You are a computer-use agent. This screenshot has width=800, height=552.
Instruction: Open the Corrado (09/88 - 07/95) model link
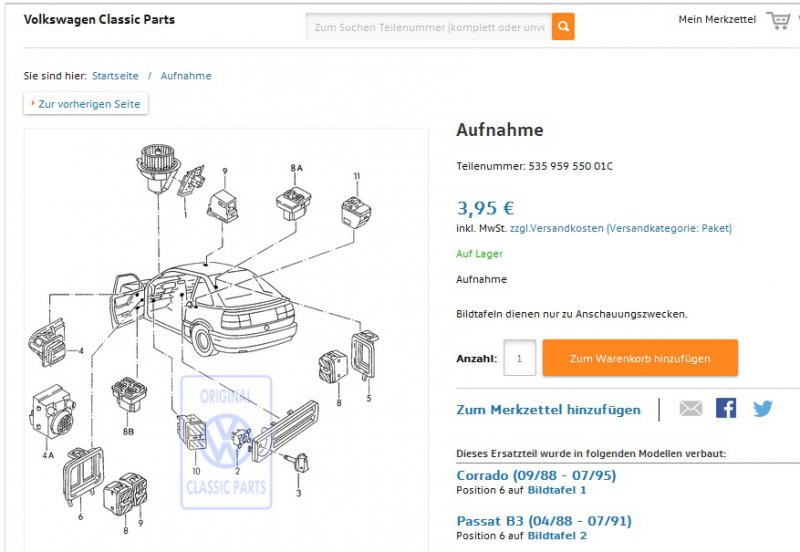(536, 475)
